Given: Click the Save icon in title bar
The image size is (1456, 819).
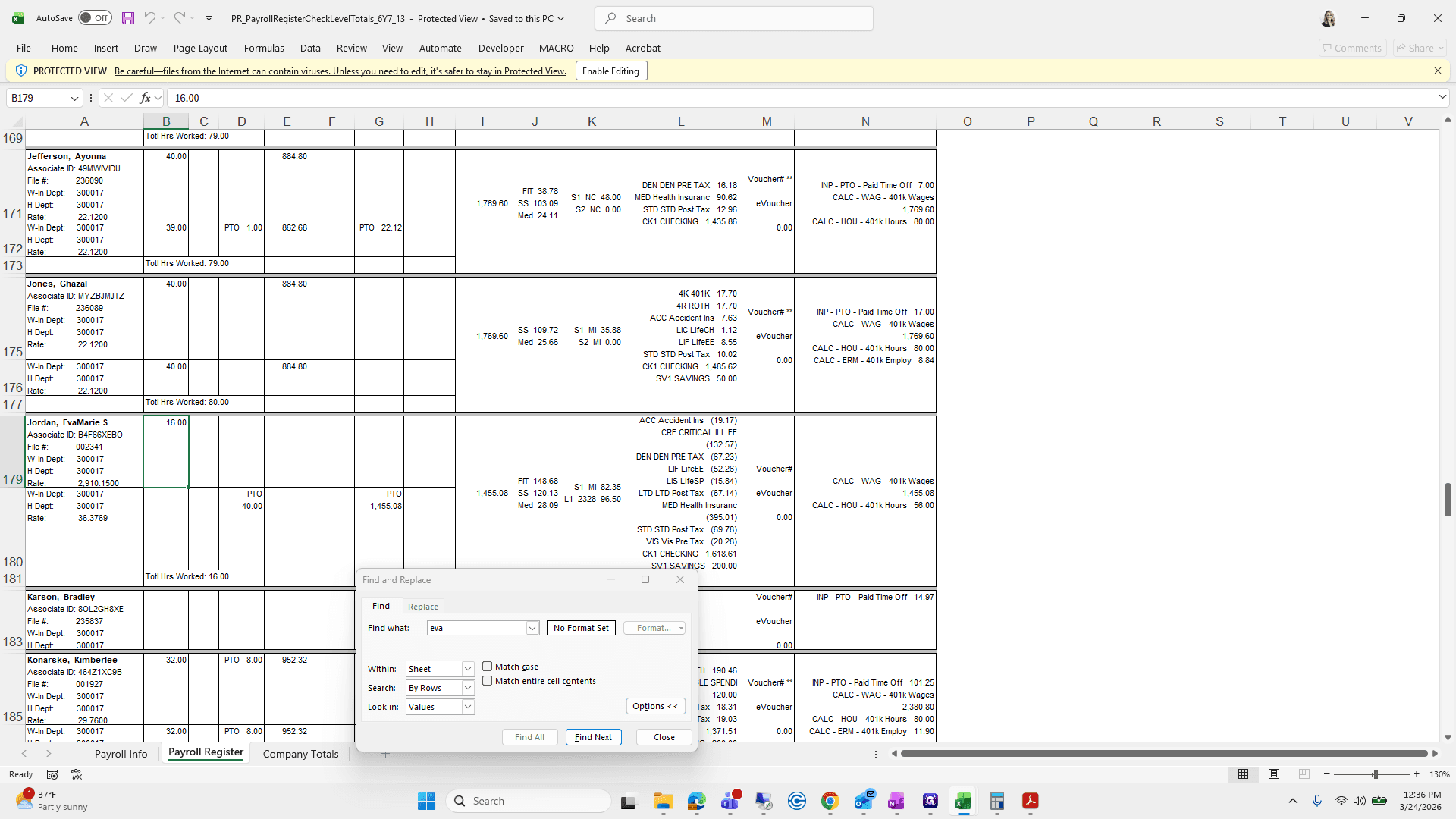Looking at the screenshot, I should (x=128, y=18).
